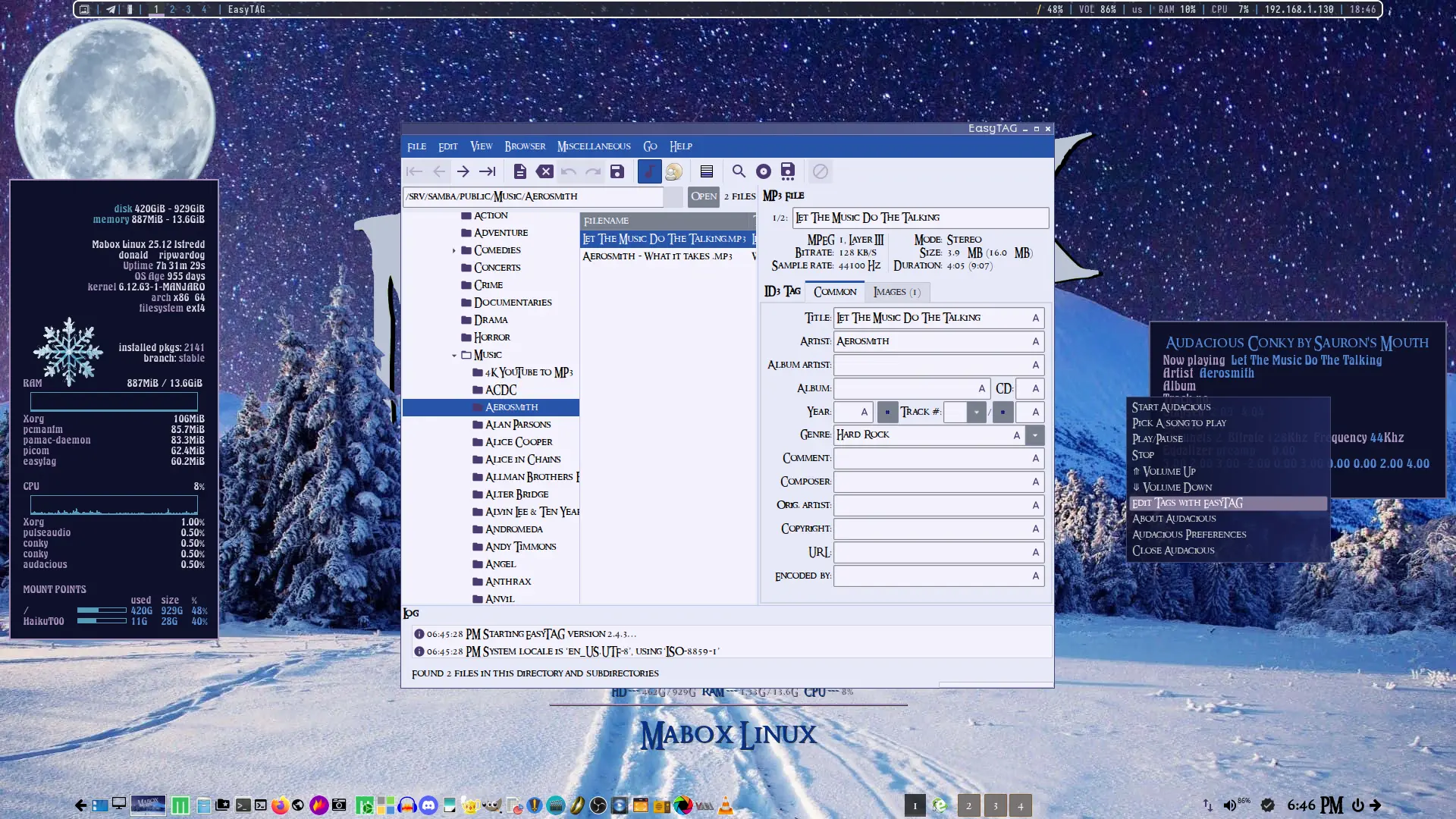Switch to the Images tab

click(896, 292)
